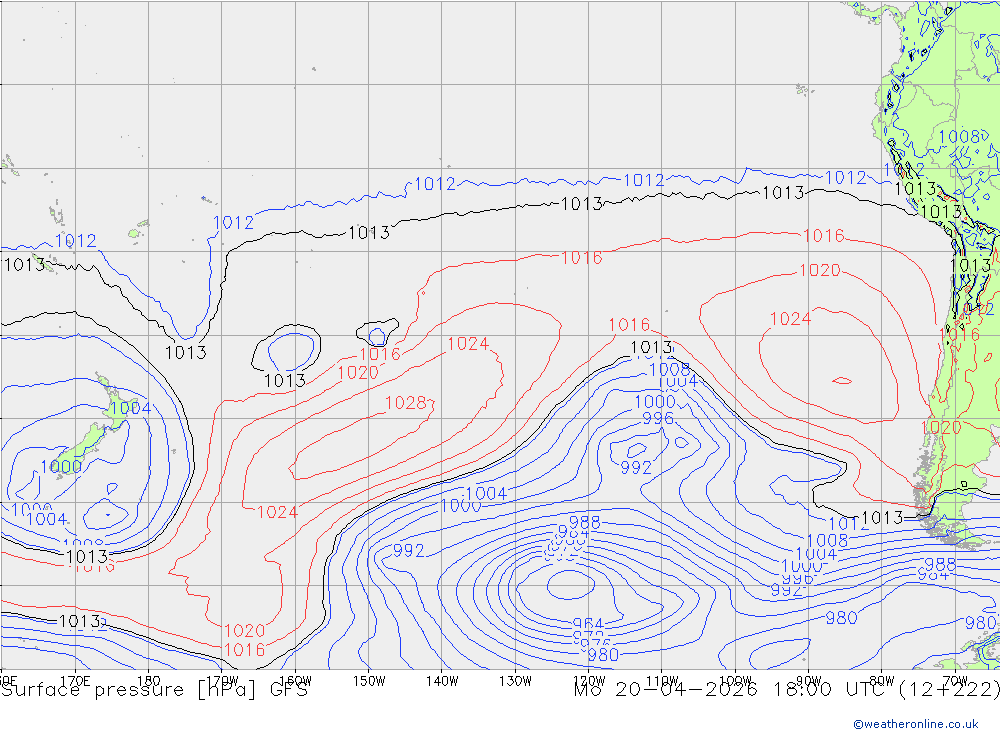Click the 1008 label over the South American land
This screenshot has width=1000, height=733.
click(x=960, y=137)
